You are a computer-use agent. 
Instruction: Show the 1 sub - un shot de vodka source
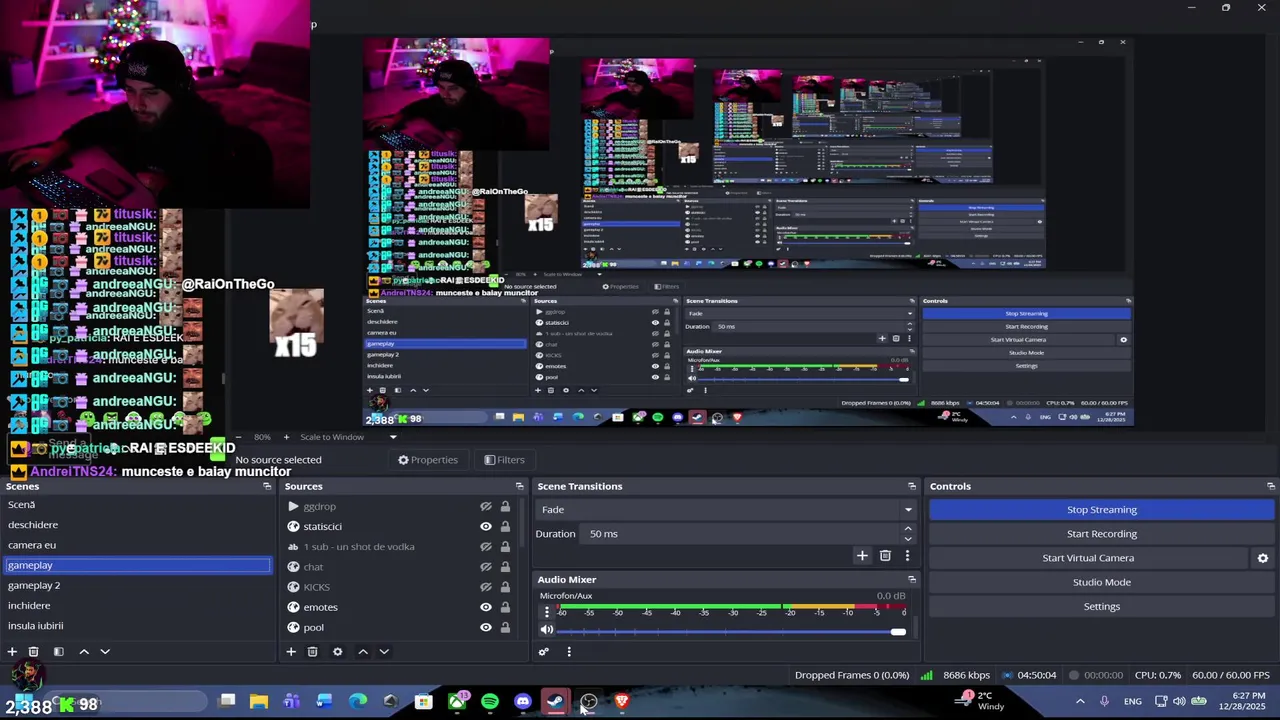click(x=486, y=547)
